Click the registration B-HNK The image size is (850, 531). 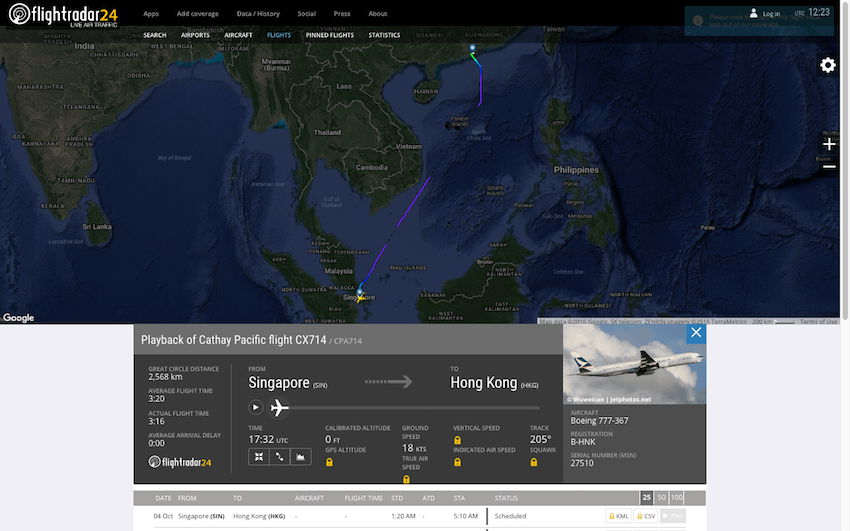[x=583, y=442]
